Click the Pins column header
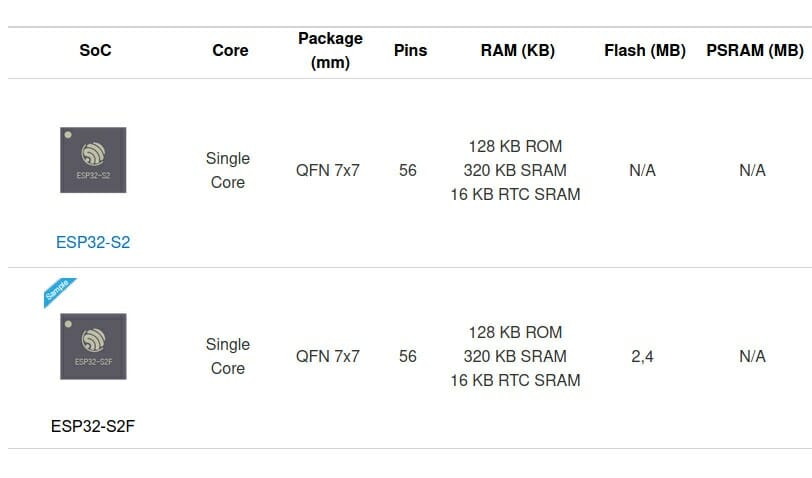The width and height of the screenshot is (812, 478). click(411, 50)
